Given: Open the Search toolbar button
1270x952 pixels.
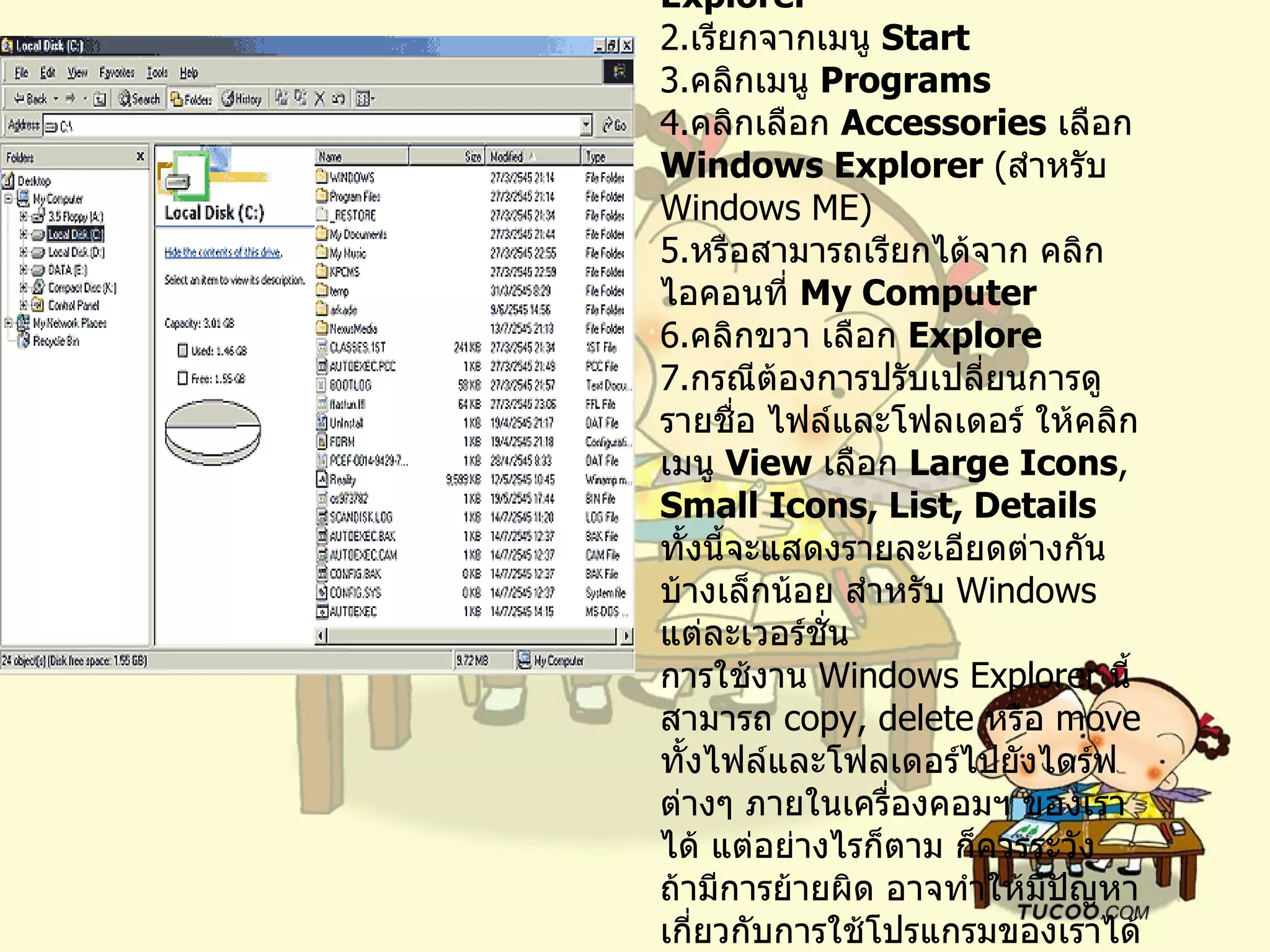Looking at the screenshot, I should (140, 99).
